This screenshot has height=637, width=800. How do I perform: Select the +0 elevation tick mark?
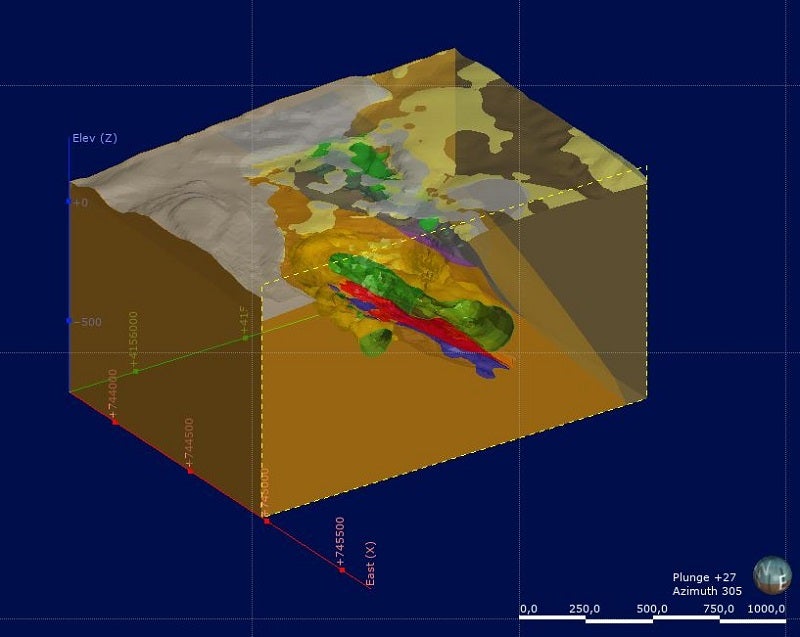pyautogui.click(x=70, y=202)
